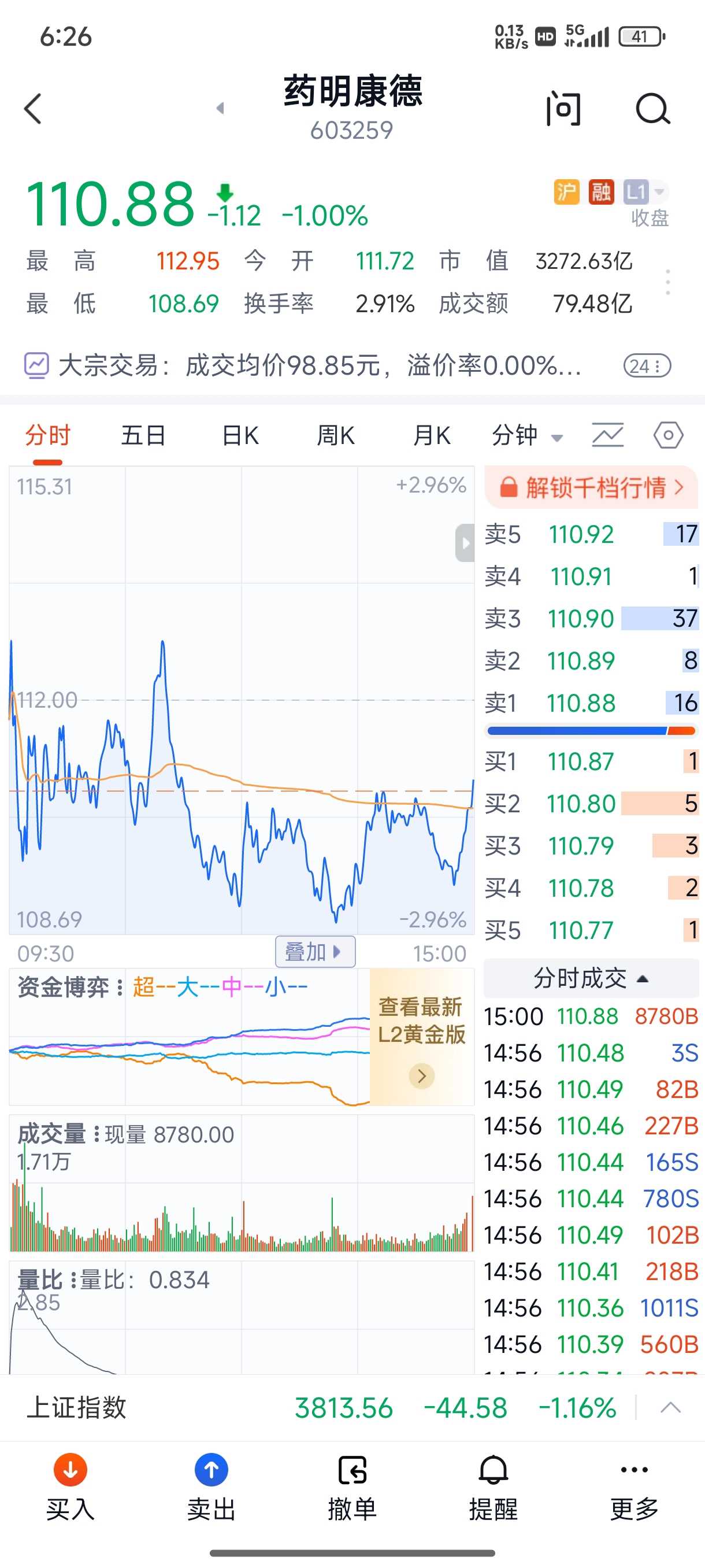Open the 分钟 period dropdown
The width and height of the screenshot is (705, 1568).
[x=528, y=436]
